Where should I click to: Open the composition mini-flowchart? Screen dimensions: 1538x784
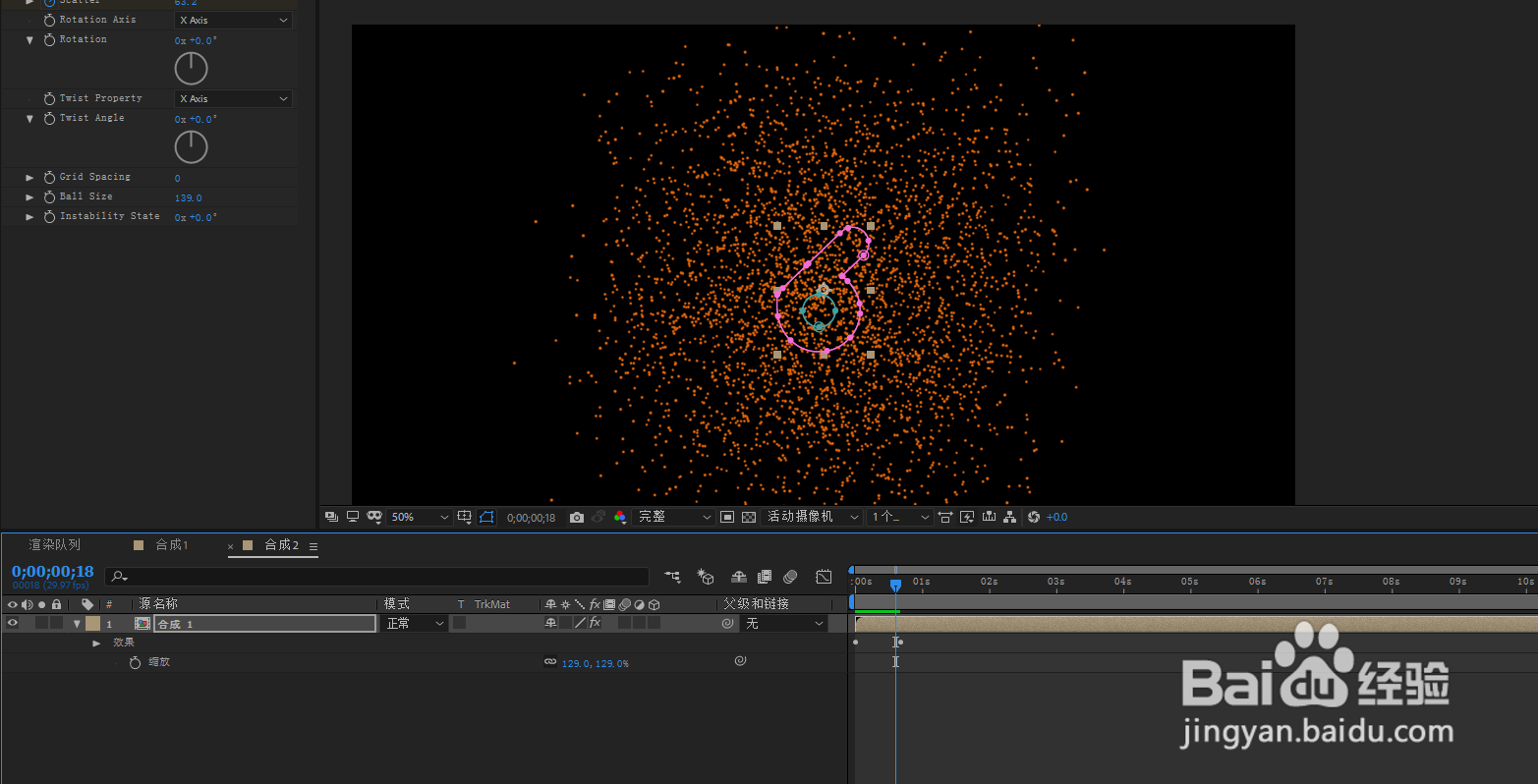point(672,577)
